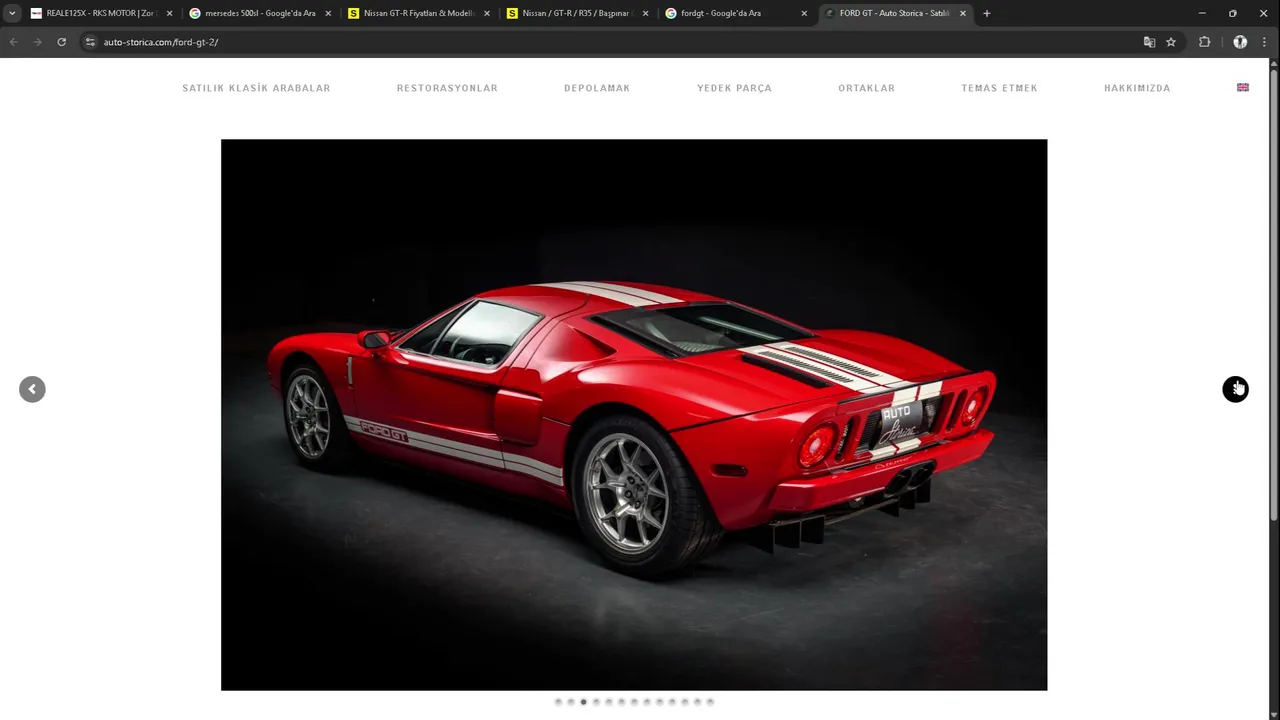
Task: Advance to next slide in car gallery
Action: click(1235, 389)
